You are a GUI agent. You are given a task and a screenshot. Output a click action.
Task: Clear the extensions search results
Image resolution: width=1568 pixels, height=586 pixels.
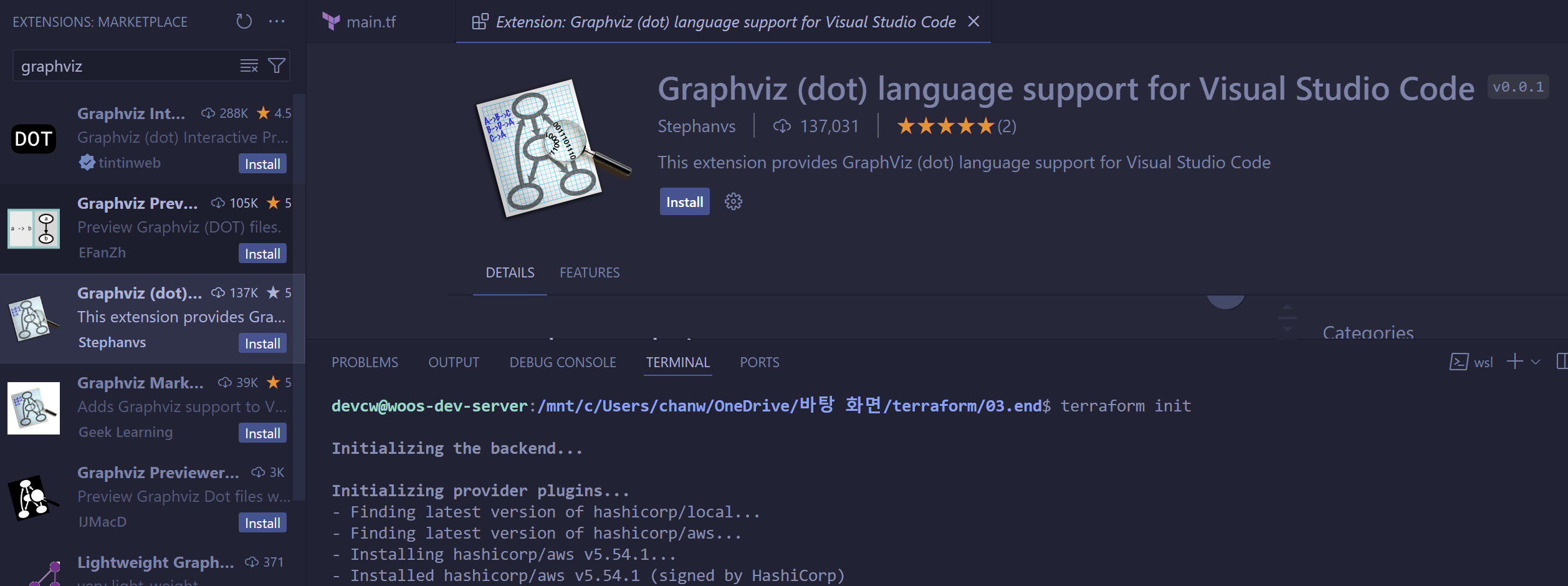click(249, 65)
